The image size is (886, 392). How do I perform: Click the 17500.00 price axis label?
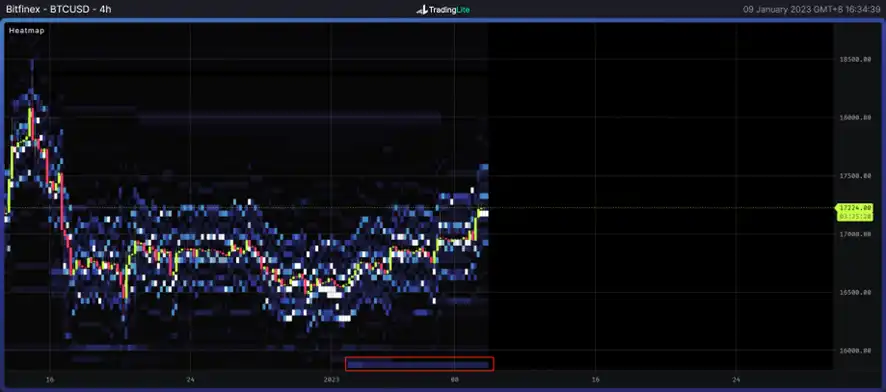pos(855,176)
